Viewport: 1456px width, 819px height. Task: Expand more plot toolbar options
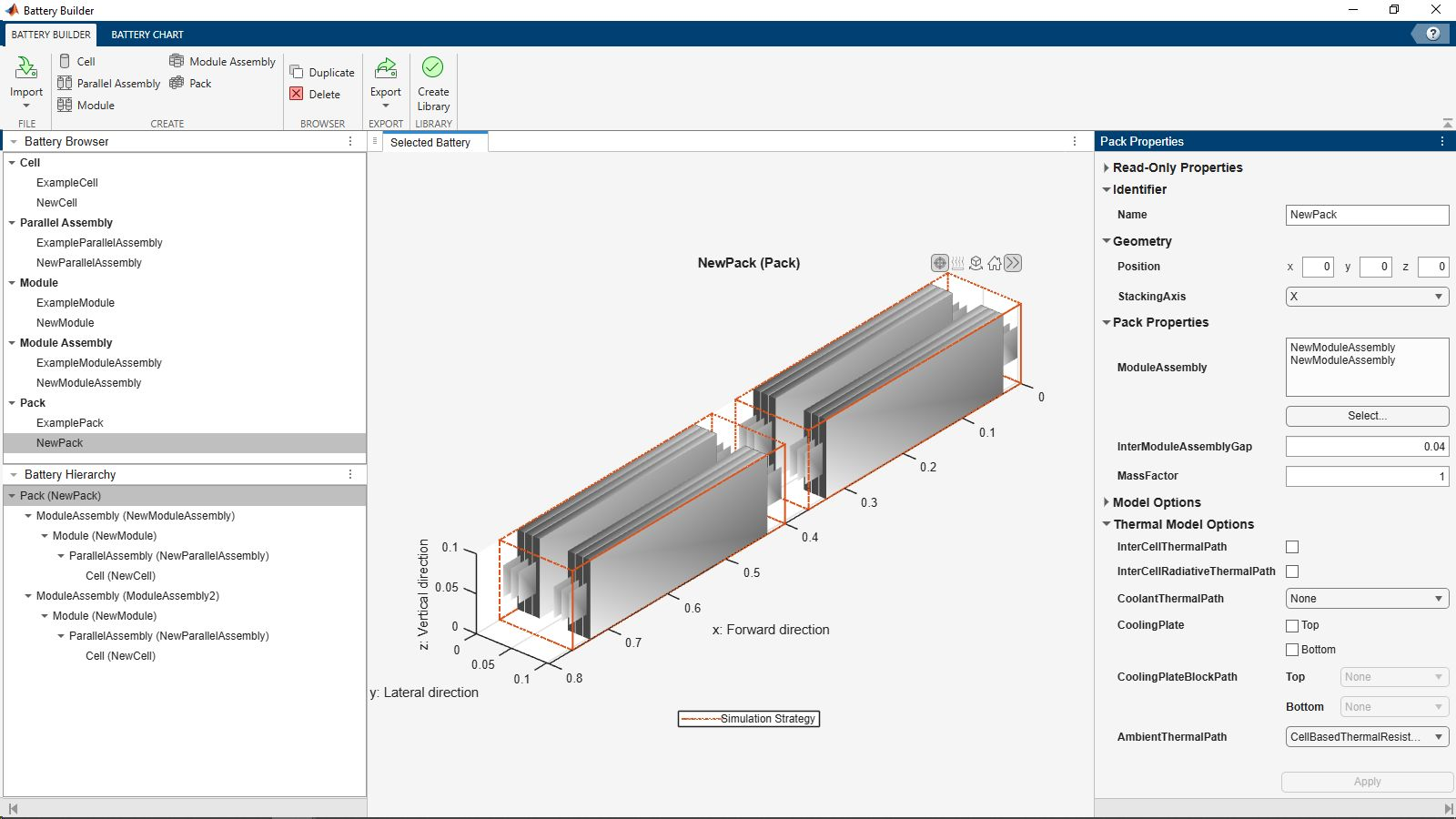pyautogui.click(x=1013, y=263)
